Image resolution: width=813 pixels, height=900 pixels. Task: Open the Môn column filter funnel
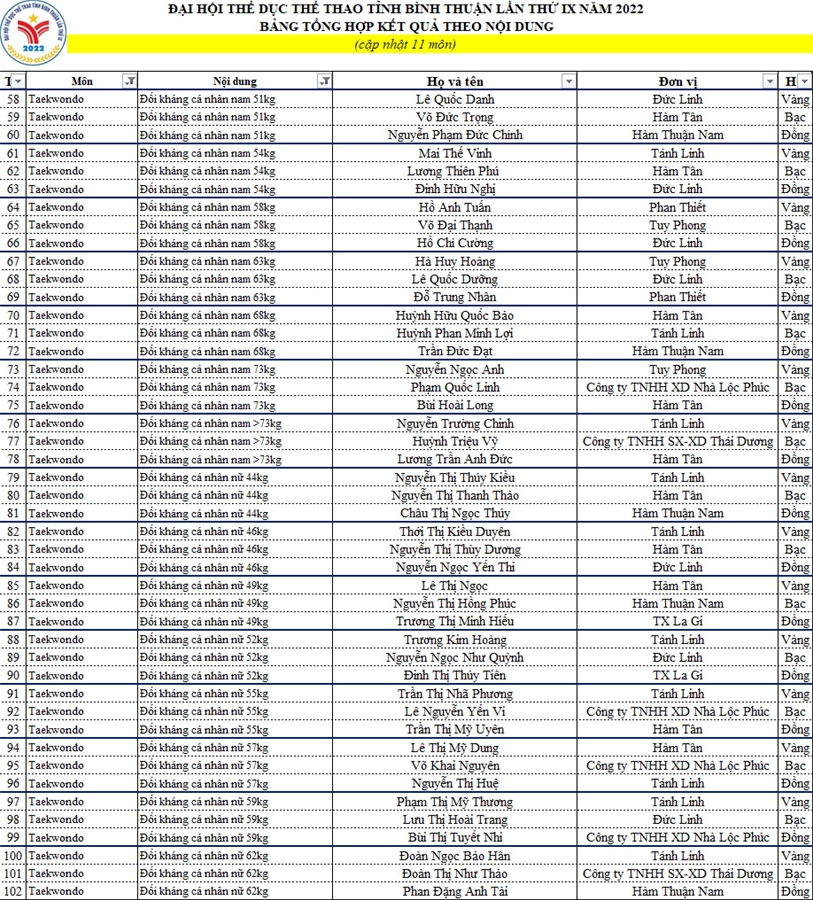(x=129, y=81)
